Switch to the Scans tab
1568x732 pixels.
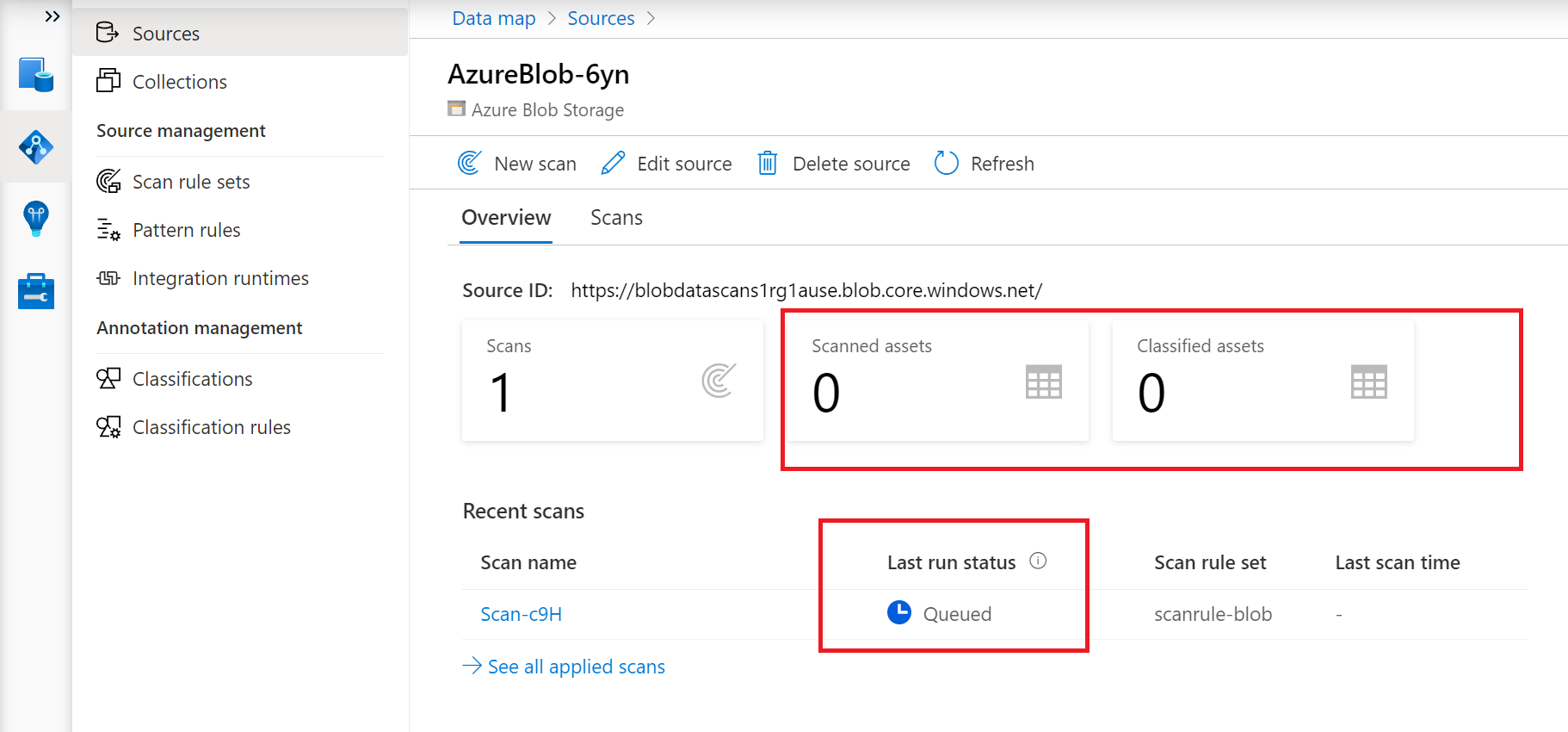point(616,218)
